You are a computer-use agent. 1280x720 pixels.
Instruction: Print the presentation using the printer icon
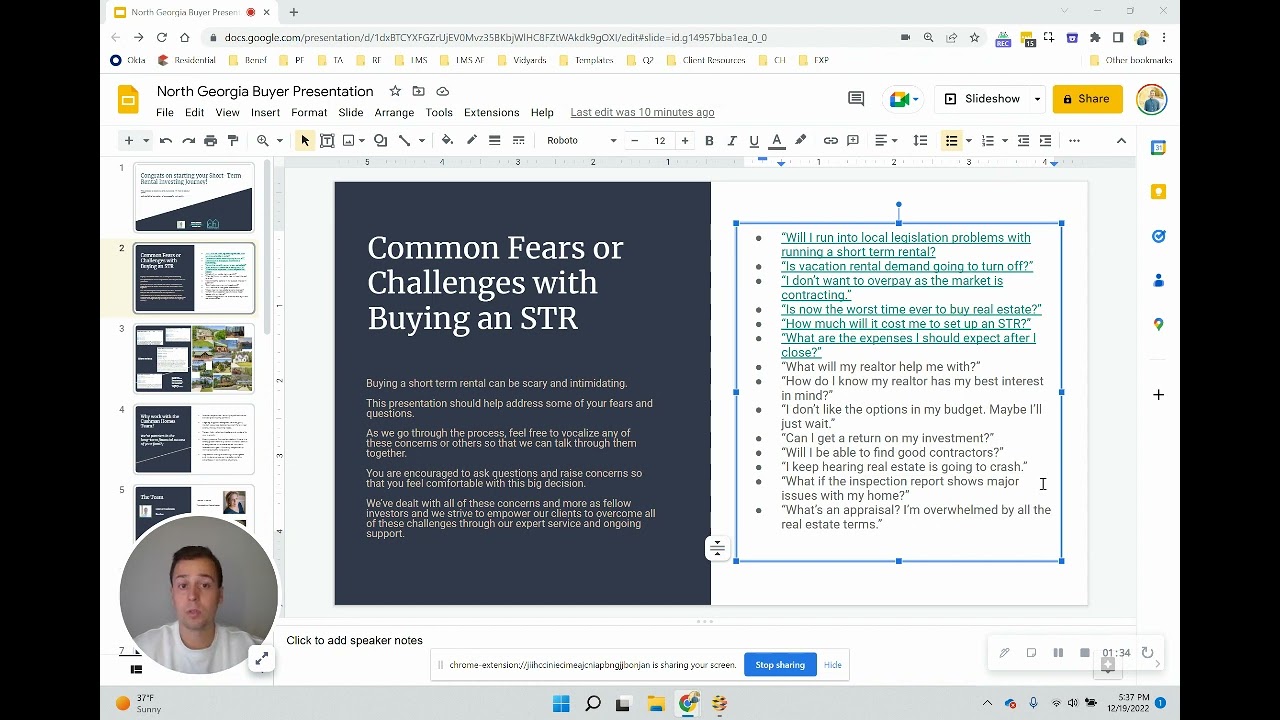(210, 141)
